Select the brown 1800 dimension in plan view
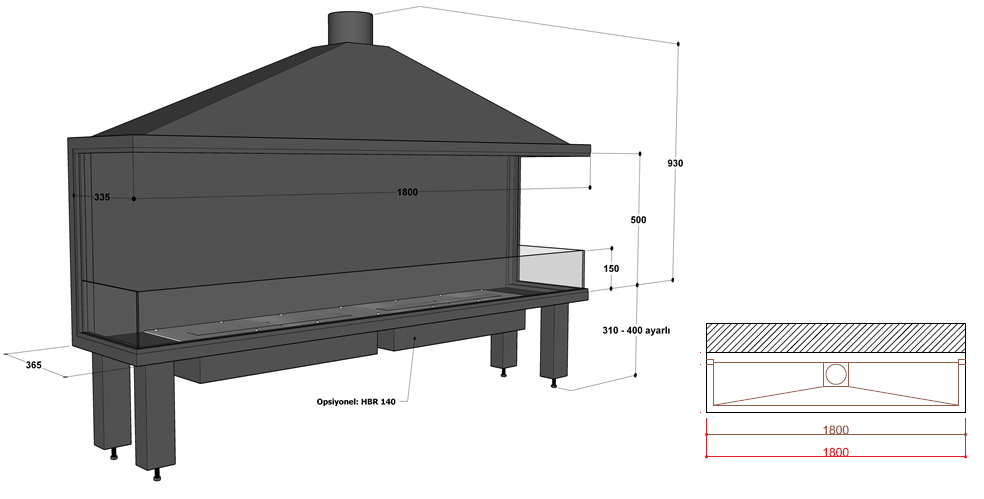 (836, 430)
